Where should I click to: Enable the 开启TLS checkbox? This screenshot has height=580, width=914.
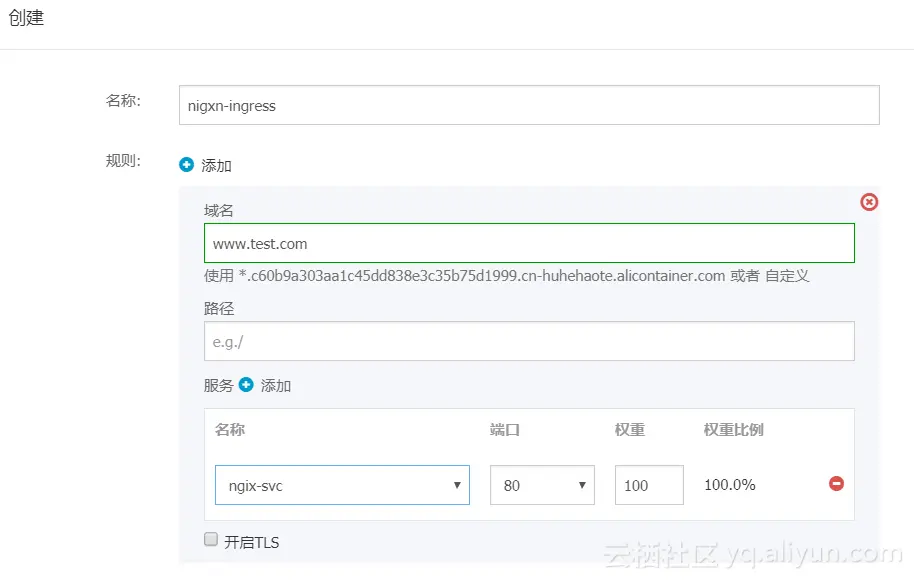pos(211,539)
